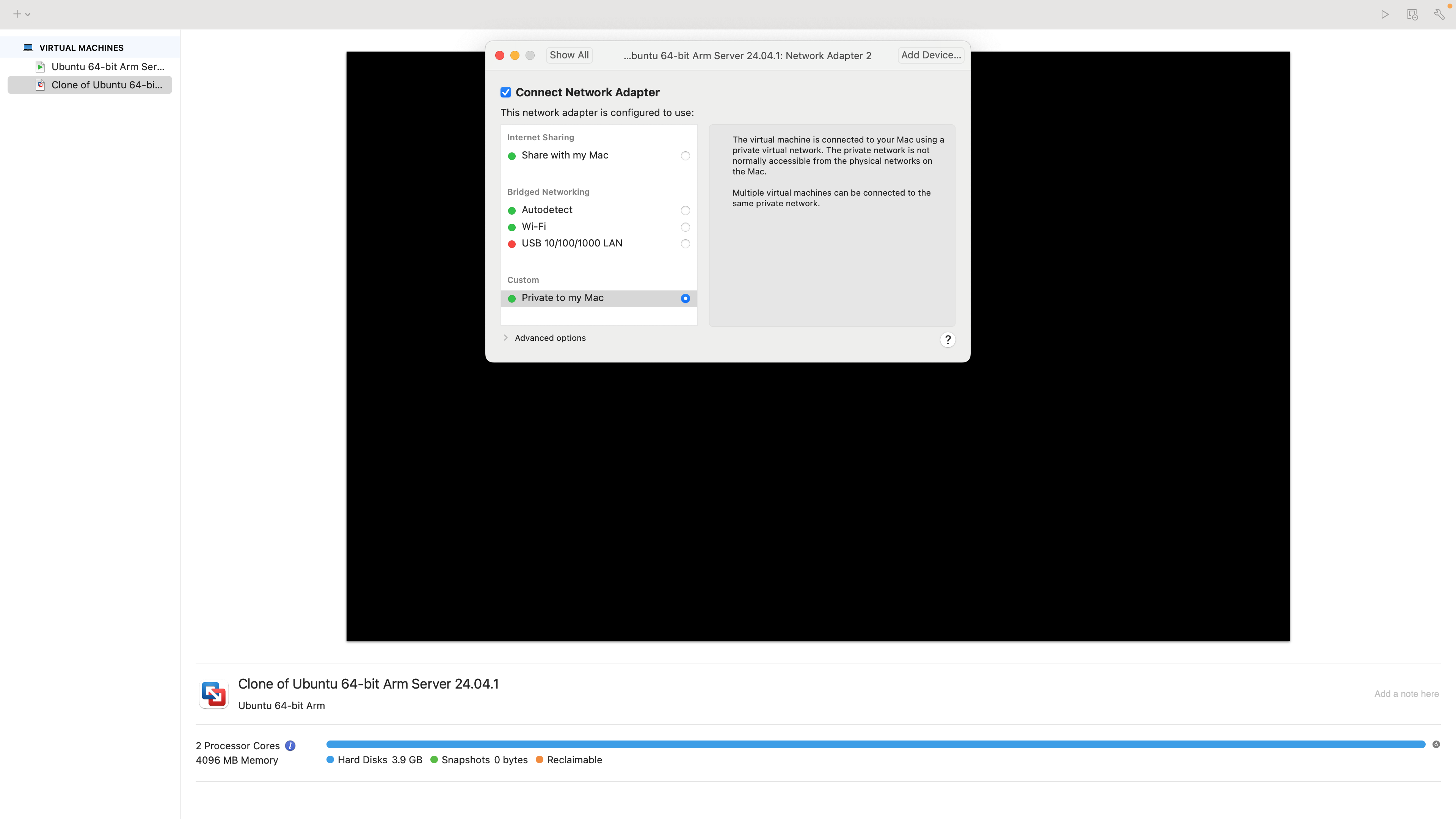The height and width of the screenshot is (819, 1456).
Task: Close the Network Adapter 2 settings window
Action: (500, 55)
